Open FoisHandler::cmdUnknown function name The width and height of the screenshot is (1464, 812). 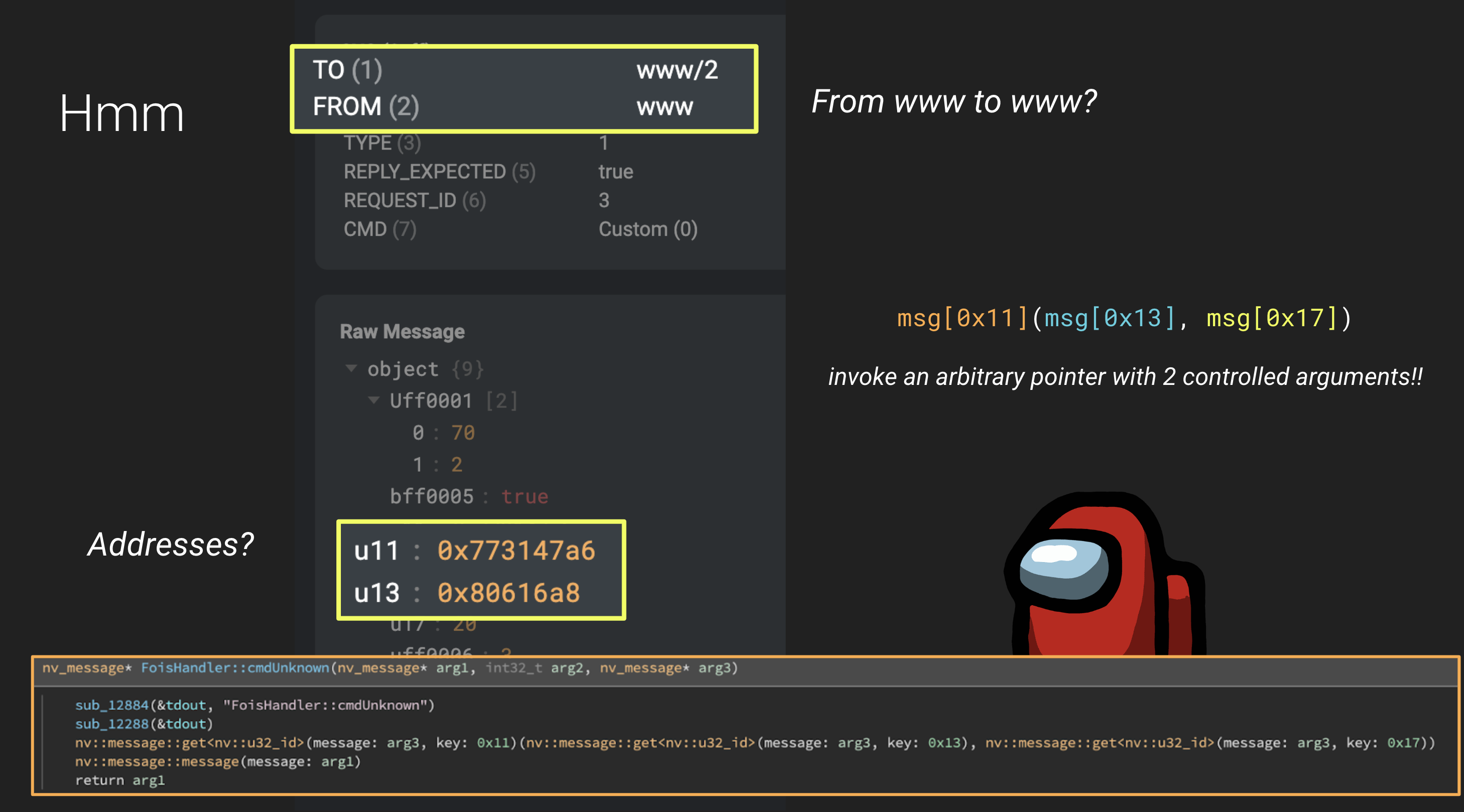235,667
